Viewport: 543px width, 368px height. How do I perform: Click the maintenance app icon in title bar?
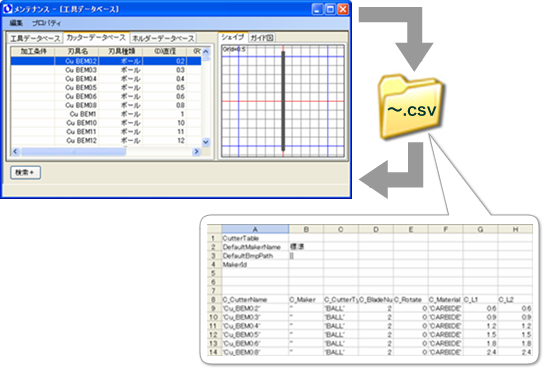[x=7, y=9]
